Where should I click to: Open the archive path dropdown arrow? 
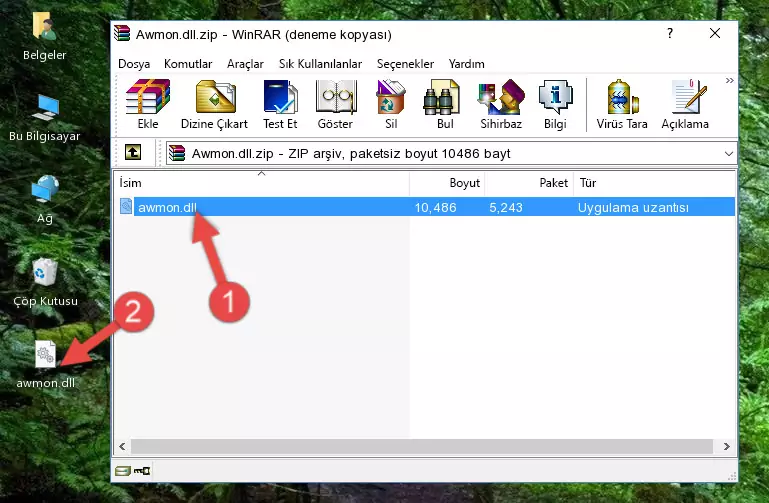click(x=729, y=154)
